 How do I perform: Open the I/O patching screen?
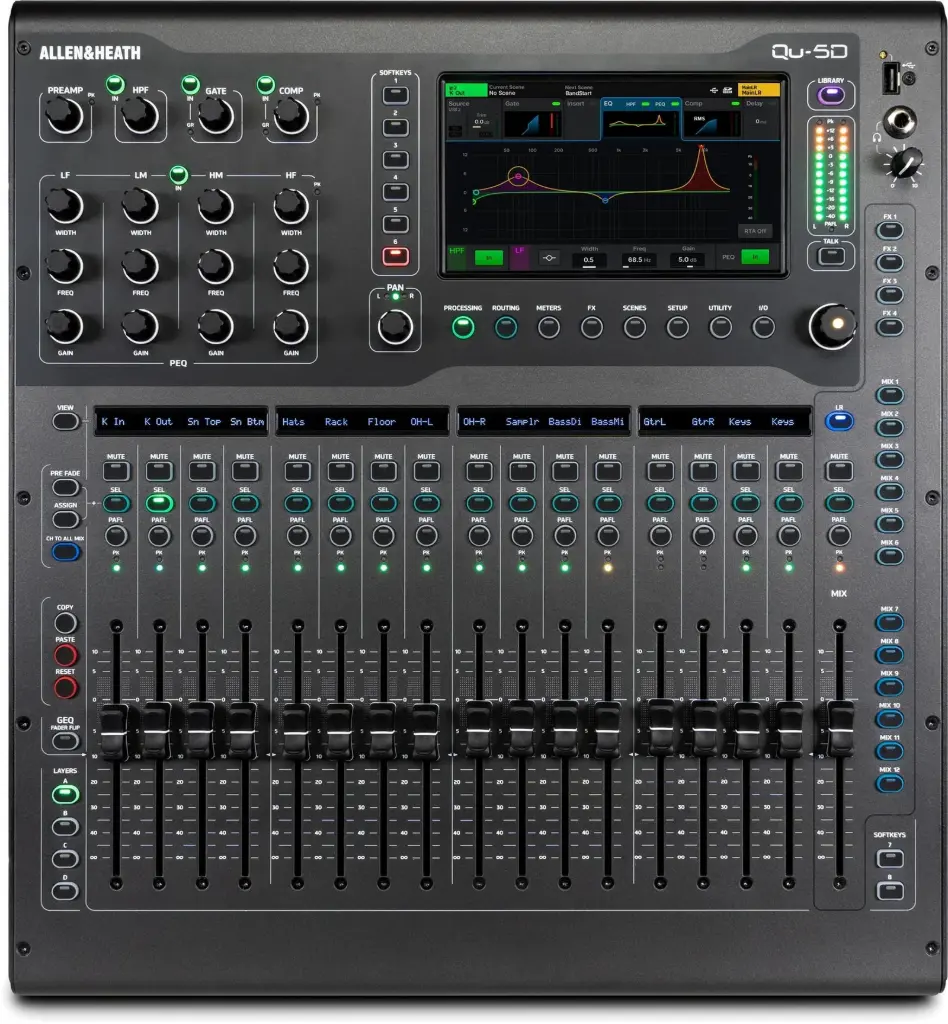point(761,326)
